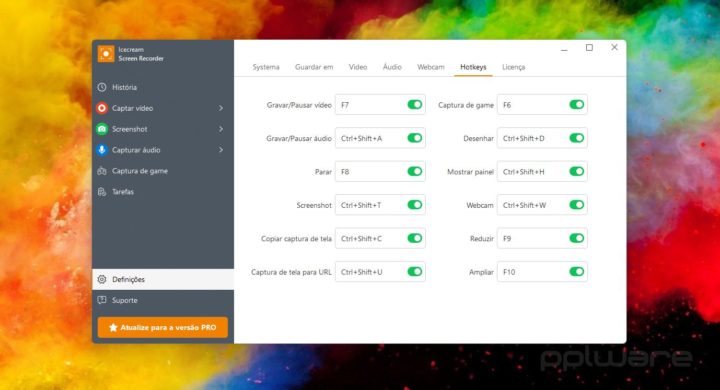Maximize the Icecream Screen Recorder window

tap(590, 47)
